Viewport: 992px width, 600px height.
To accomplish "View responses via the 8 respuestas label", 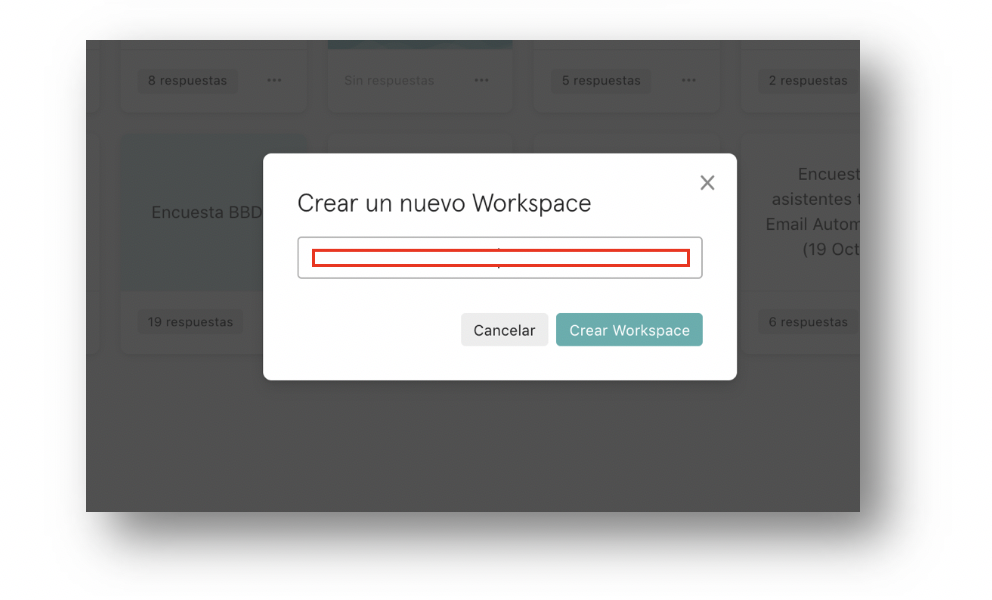I will [x=187, y=81].
